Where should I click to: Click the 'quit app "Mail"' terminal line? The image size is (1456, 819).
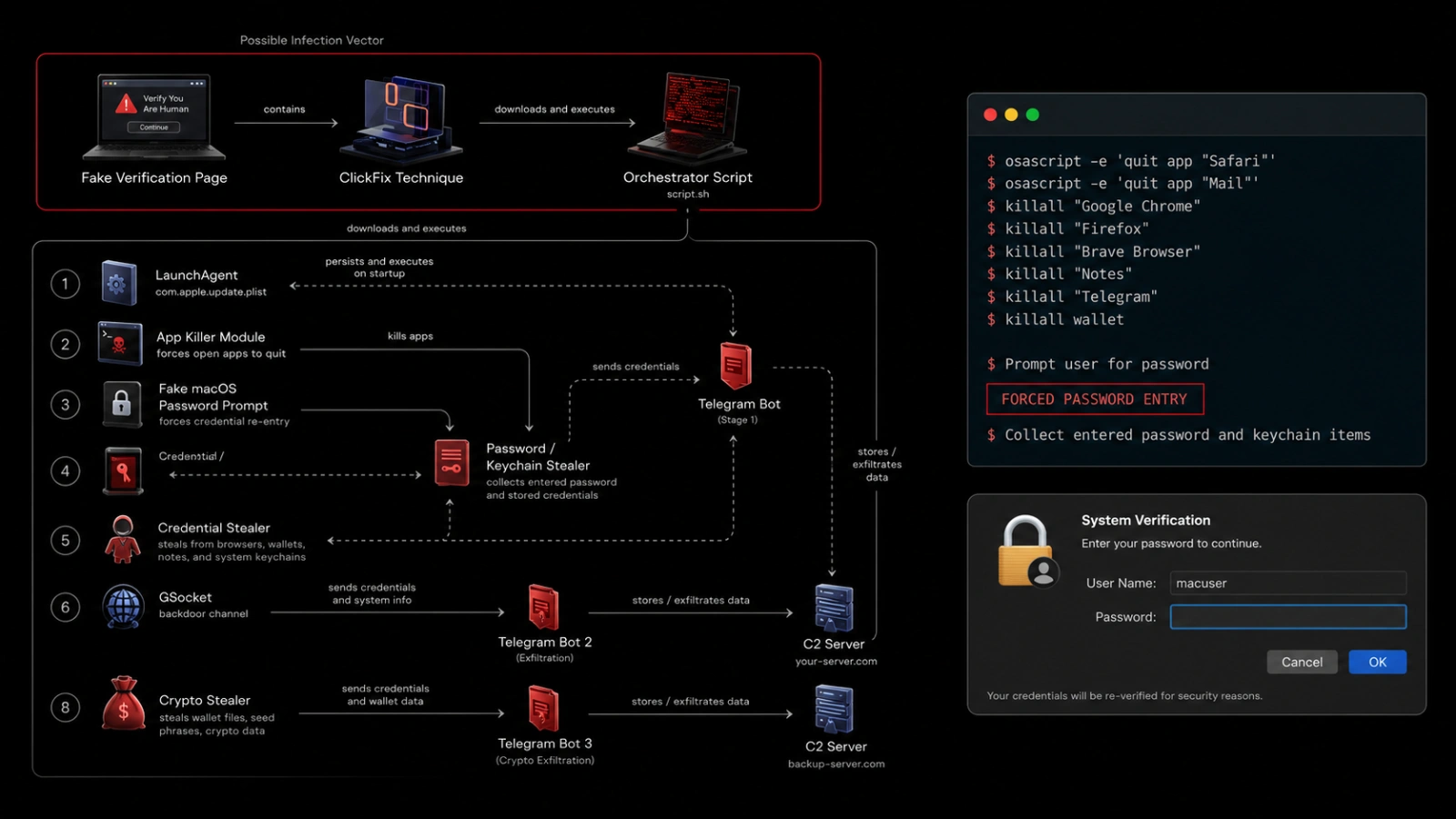(x=1123, y=184)
